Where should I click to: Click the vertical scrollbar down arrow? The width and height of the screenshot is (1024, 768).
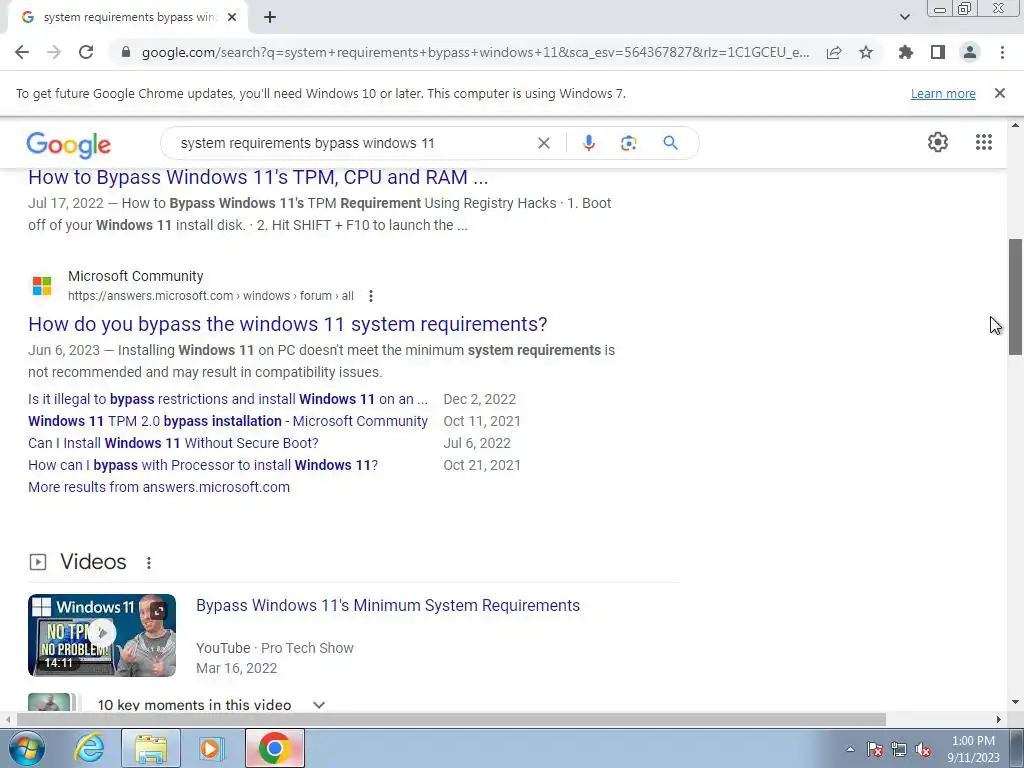point(1016,703)
